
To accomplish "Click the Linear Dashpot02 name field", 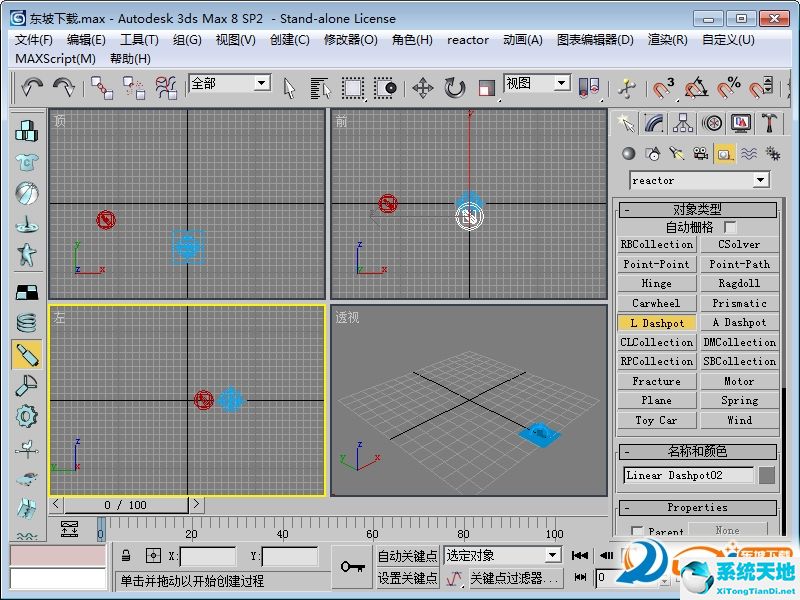I will (x=688, y=476).
